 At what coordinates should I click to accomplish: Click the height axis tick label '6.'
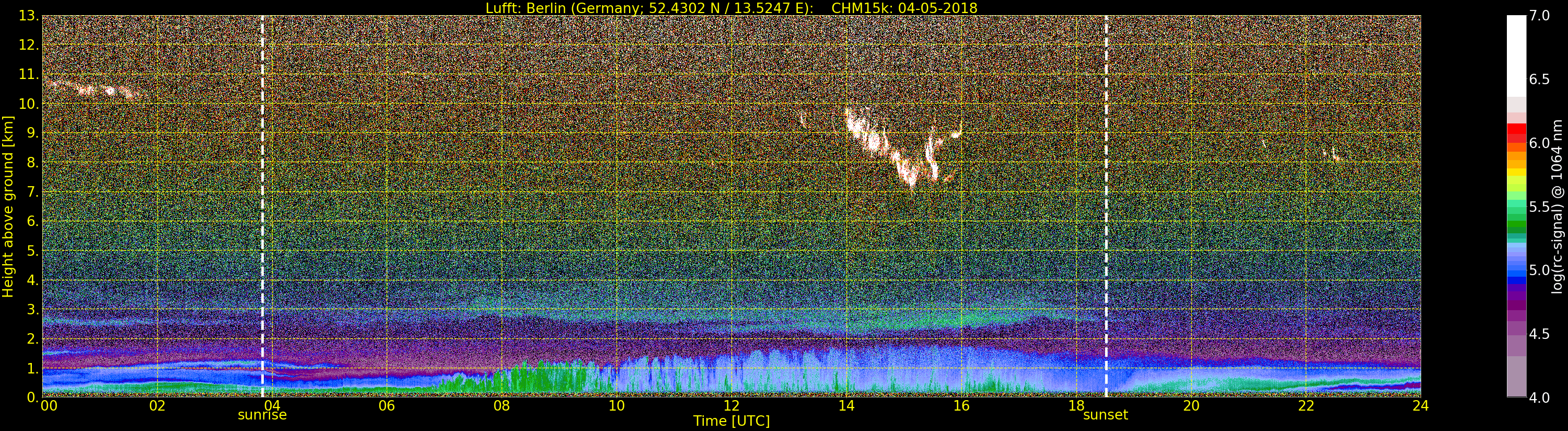click(33, 221)
